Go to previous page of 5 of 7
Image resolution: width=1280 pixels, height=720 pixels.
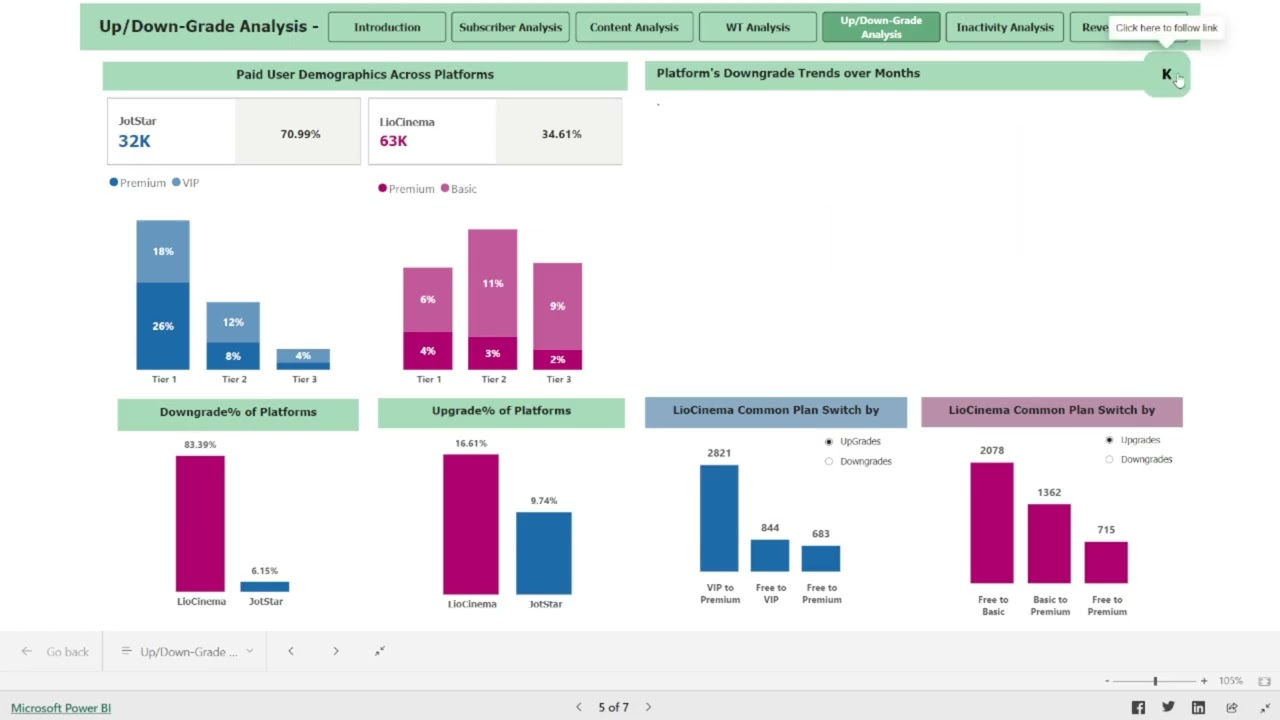point(578,707)
